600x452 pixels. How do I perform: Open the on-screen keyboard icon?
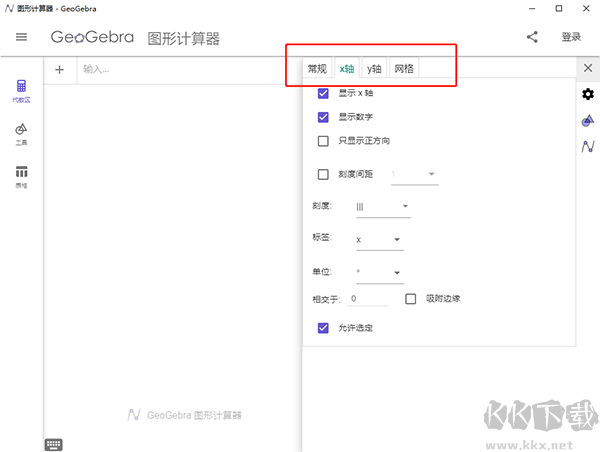[54, 444]
